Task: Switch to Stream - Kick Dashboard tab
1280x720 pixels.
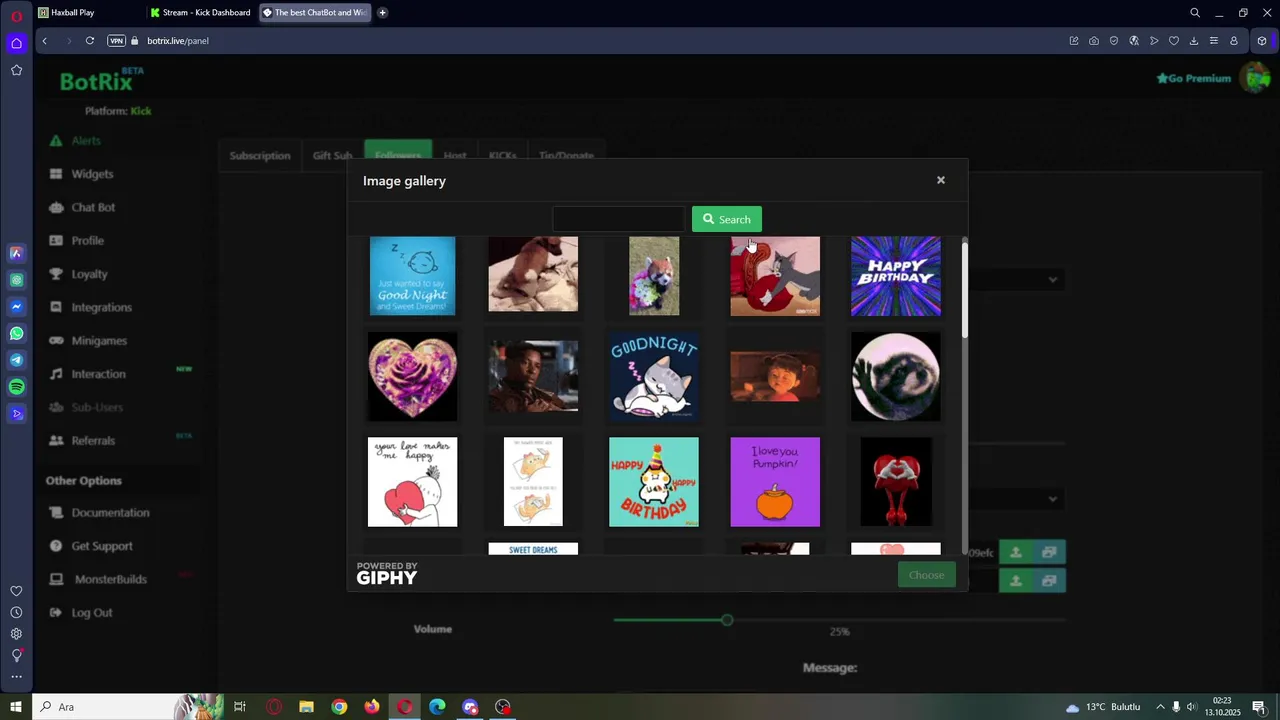Action: click(200, 13)
